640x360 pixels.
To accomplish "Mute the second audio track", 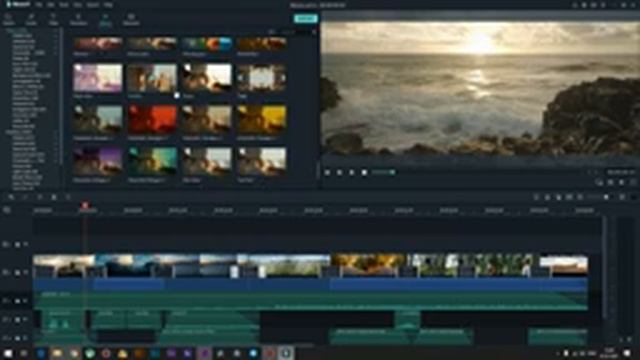I will tap(25, 320).
